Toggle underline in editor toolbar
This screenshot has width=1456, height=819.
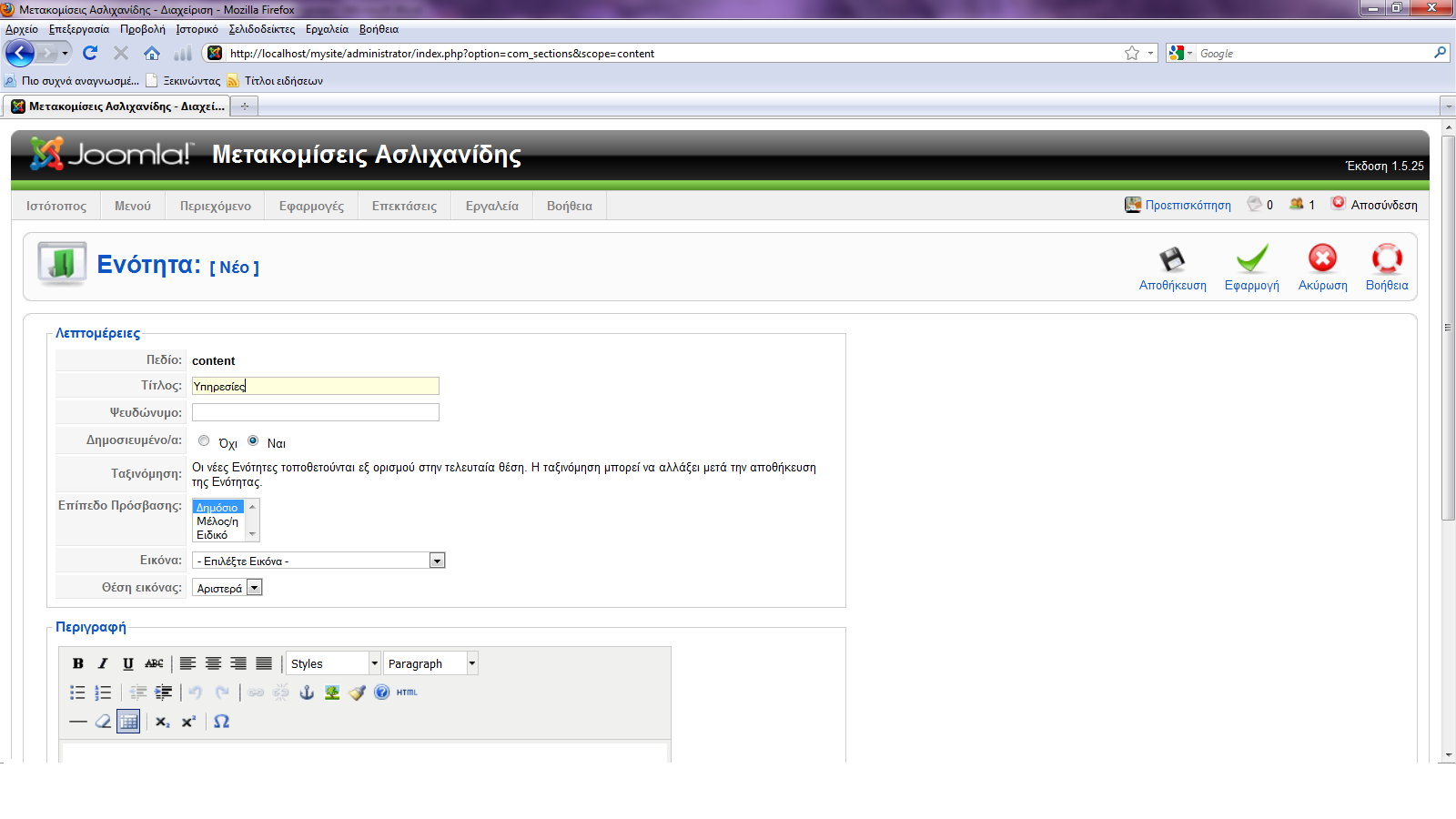tap(128, 663)
